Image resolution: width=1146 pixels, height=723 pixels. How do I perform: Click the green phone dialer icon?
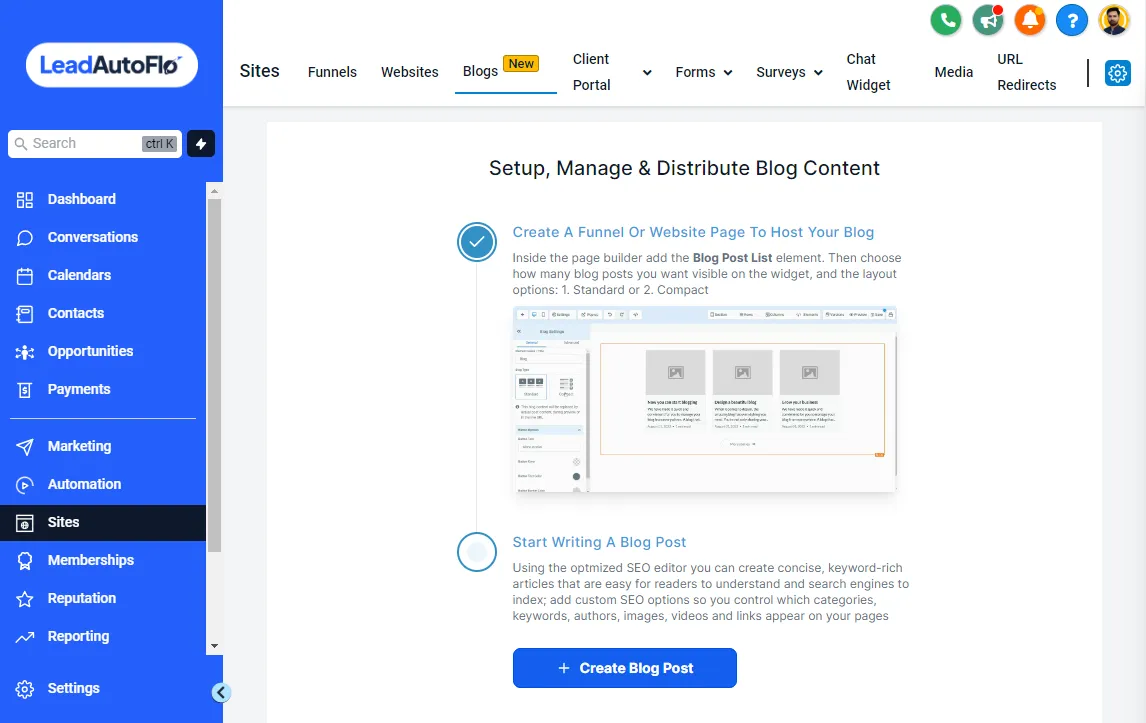(946, 20)
